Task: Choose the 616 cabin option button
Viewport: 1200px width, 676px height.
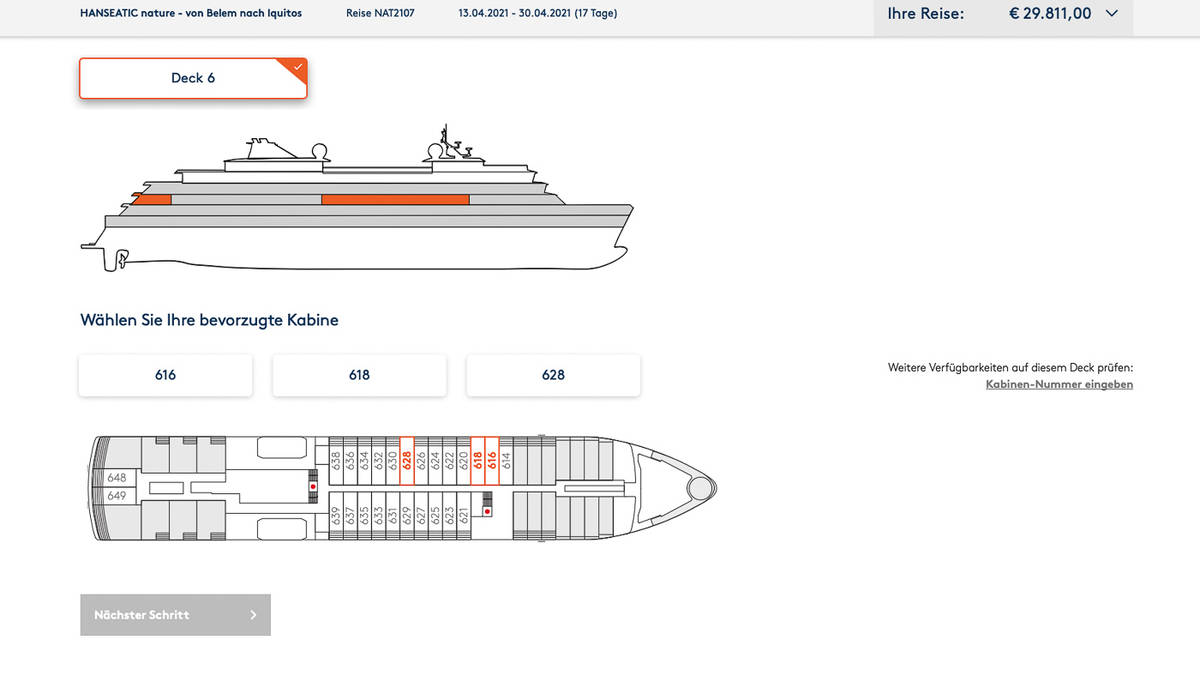Action: [166, 375]
